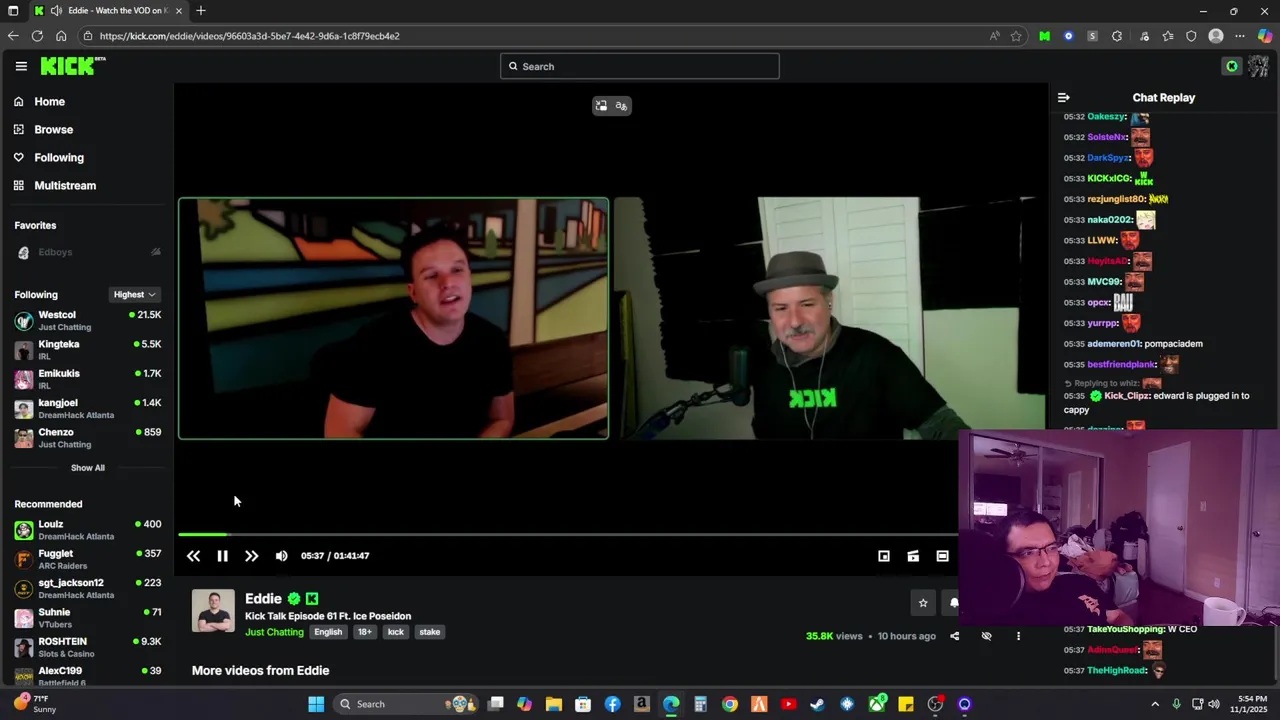Viewport: 1280px width, 720px height.
Task: Share the video
Action: pos(954,636)
